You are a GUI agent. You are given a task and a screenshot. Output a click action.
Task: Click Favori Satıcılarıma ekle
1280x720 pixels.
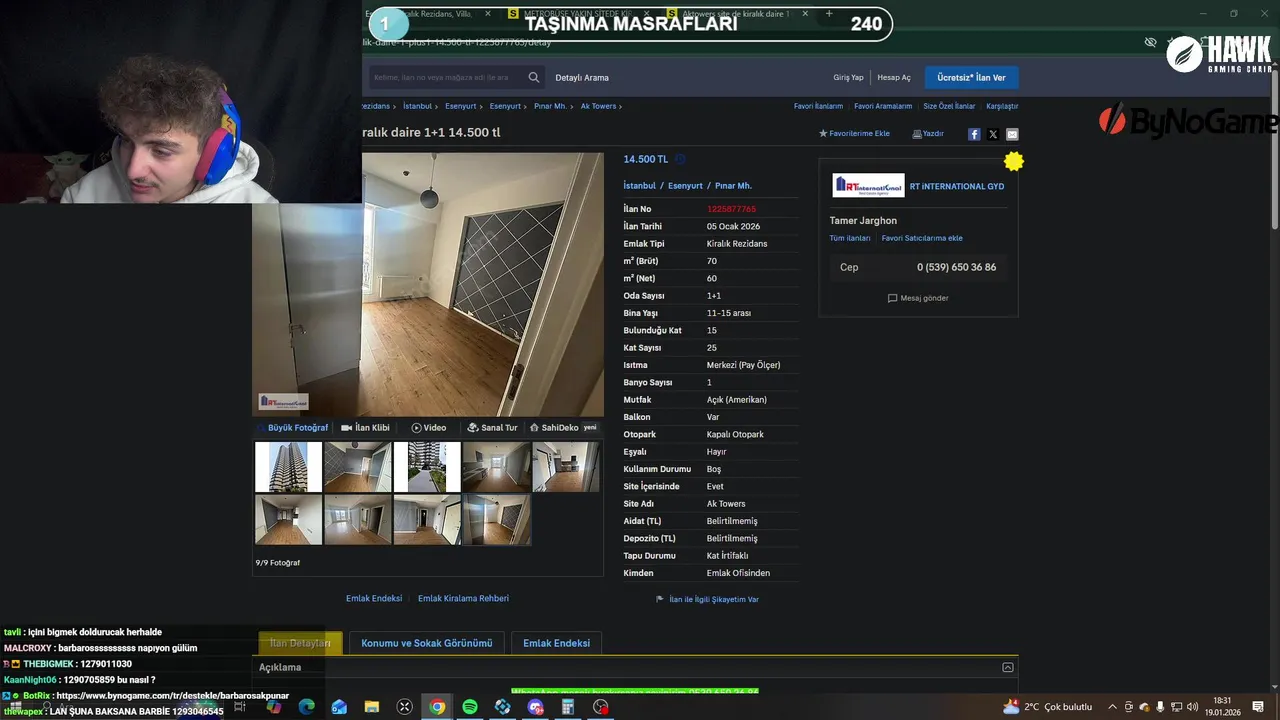(x=922, y=238)
